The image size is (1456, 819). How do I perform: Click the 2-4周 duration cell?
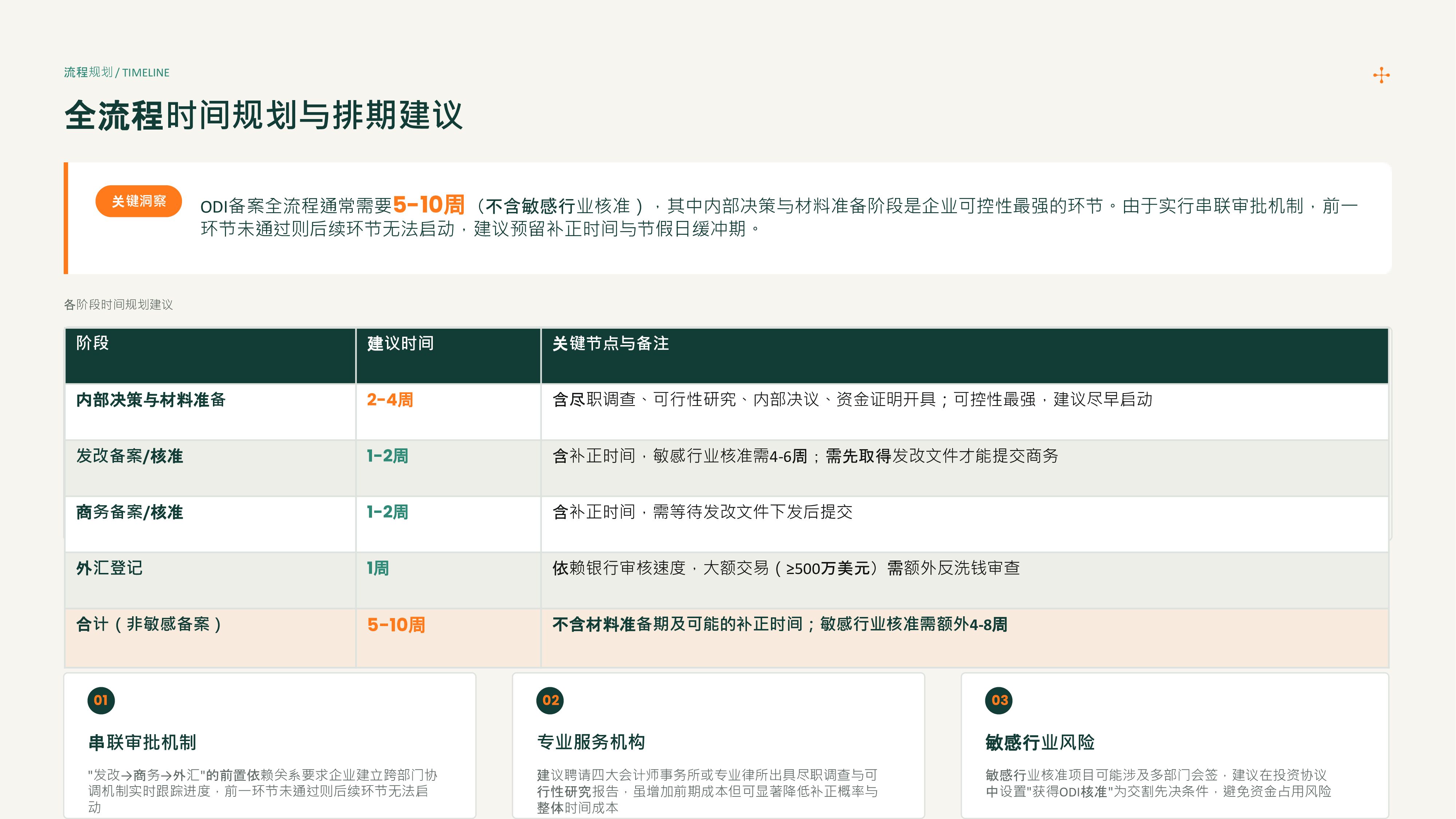390,400
